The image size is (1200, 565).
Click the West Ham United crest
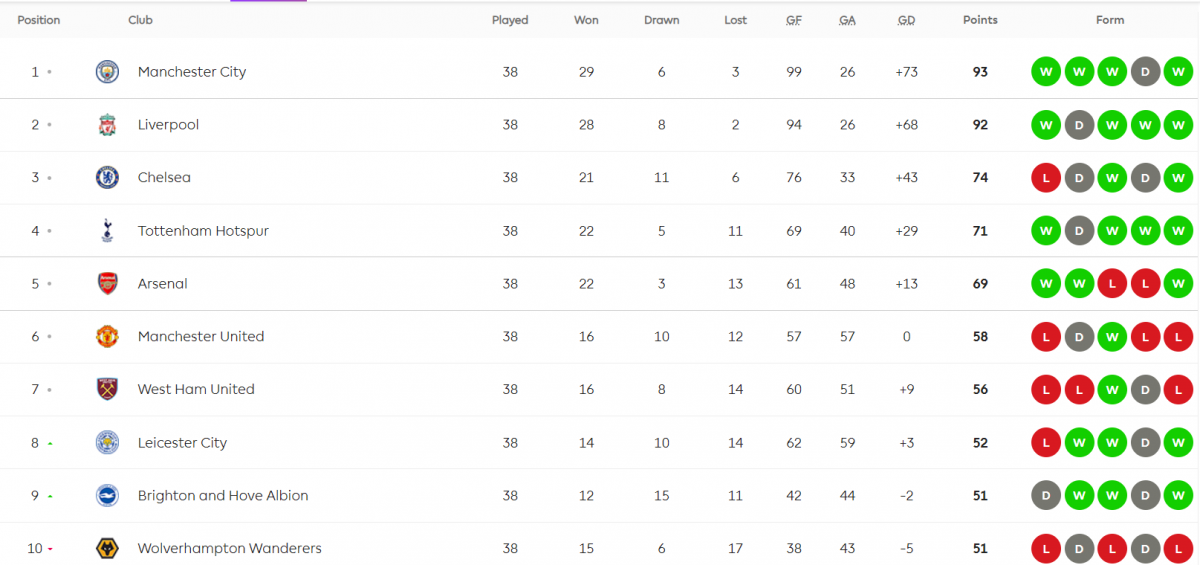pos(107,390)
